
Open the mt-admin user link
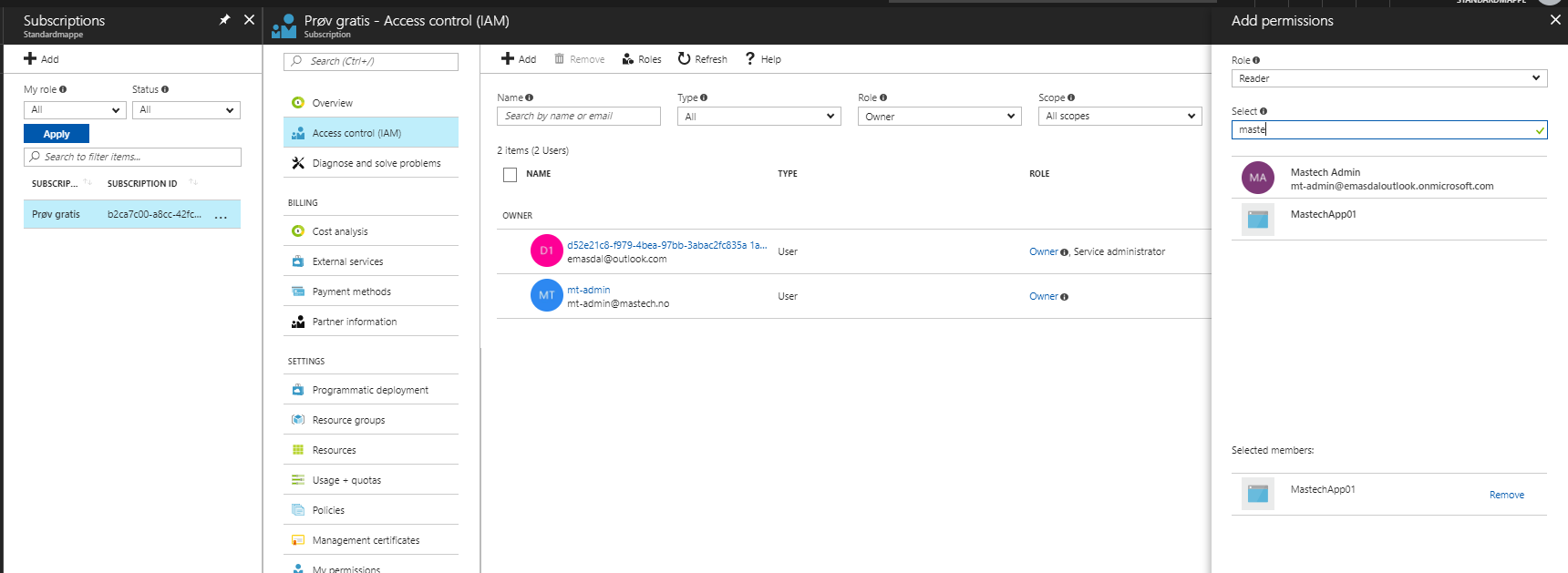click(x=589, y=290)
